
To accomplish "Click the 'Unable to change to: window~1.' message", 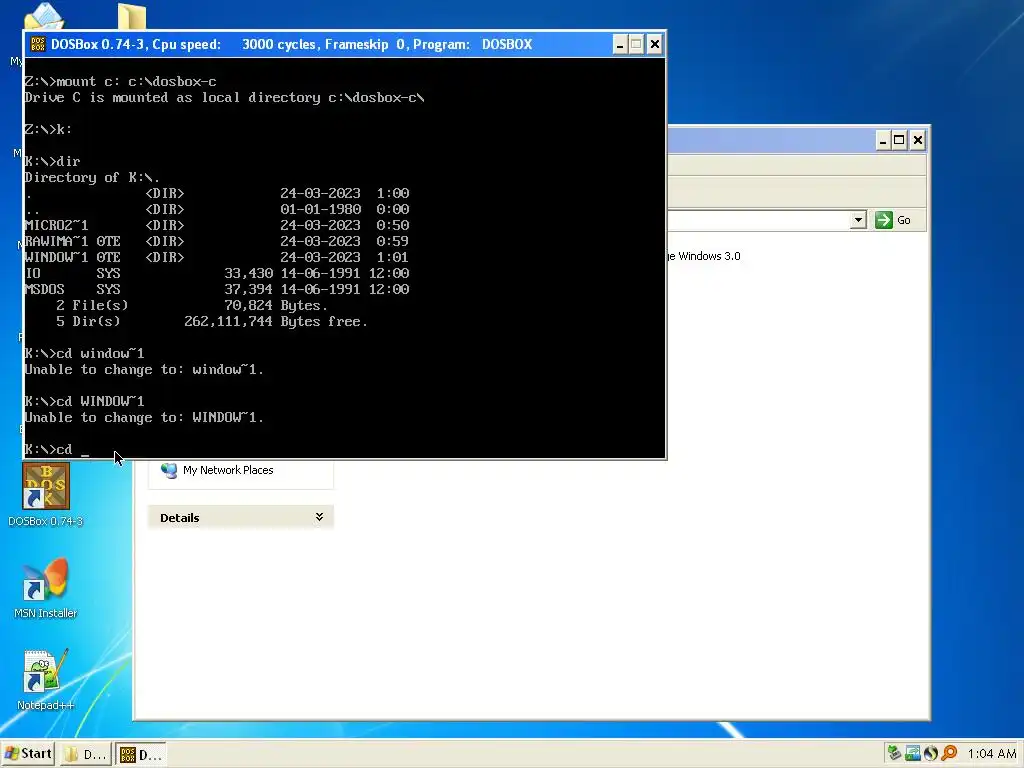I will pyautogui.click(x=144, y=370).
